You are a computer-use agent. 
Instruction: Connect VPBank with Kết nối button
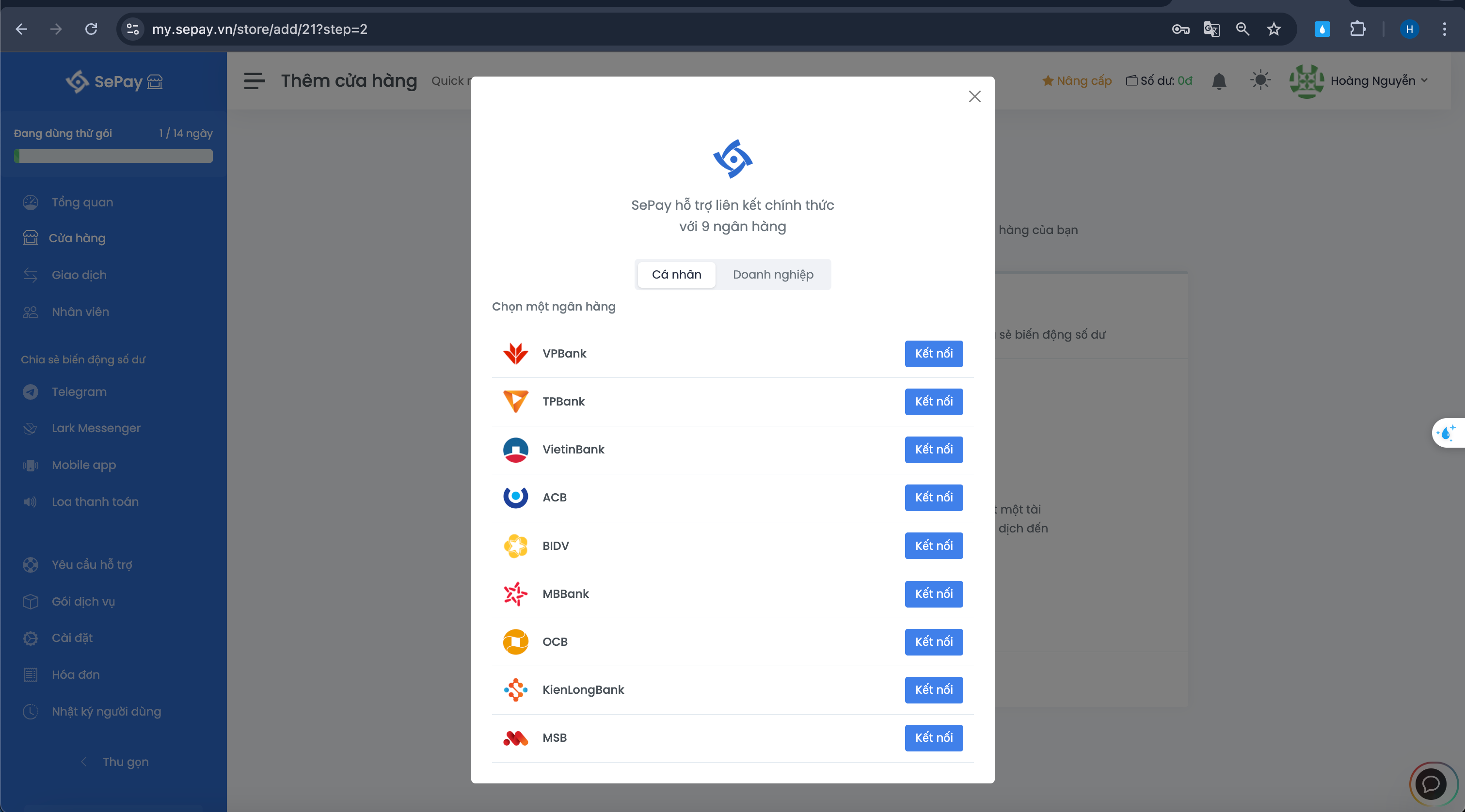(x=933, y=354)
